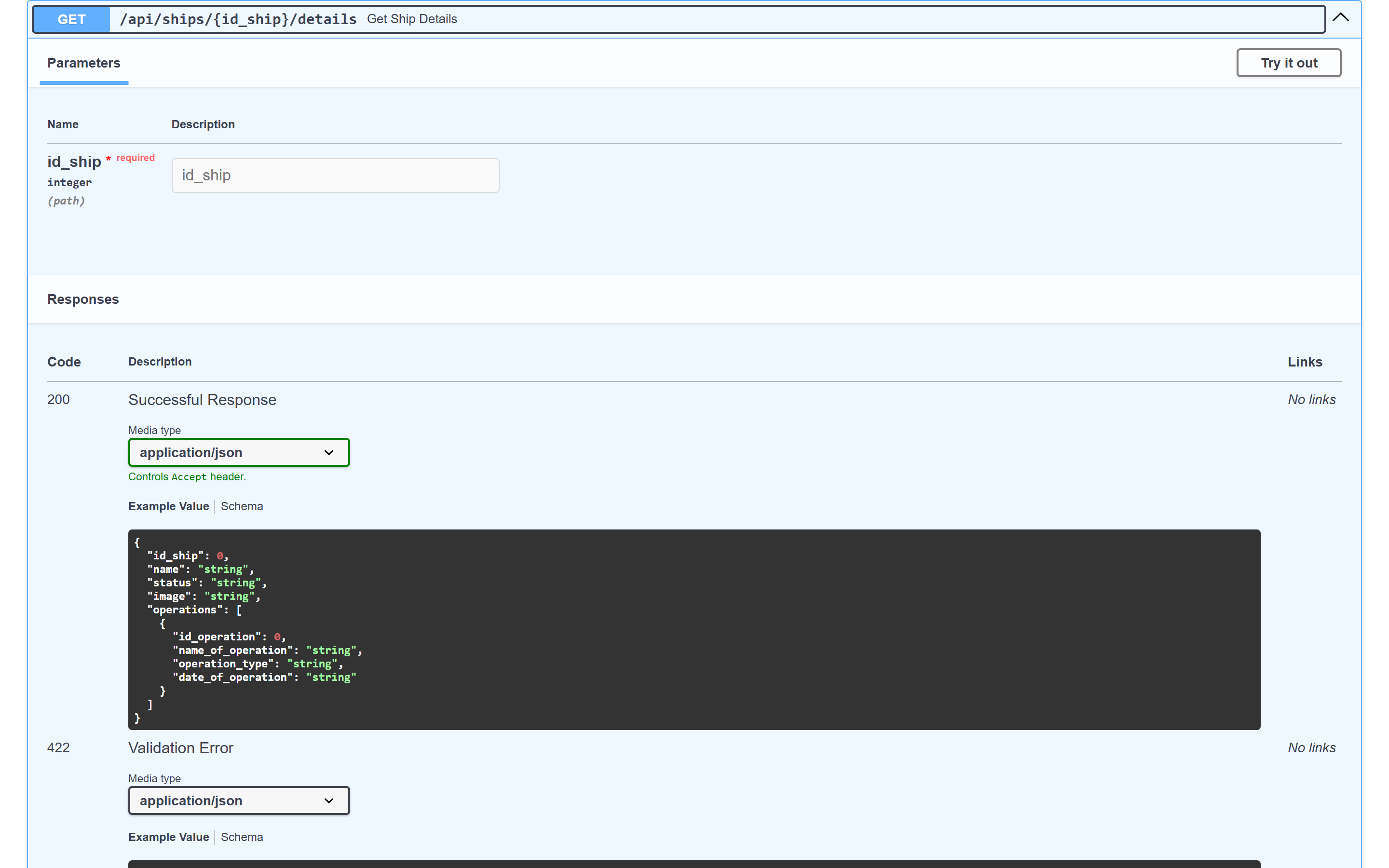Click the id_ship parameter name label
1389x868 pixels.
[x=74, y=162]
